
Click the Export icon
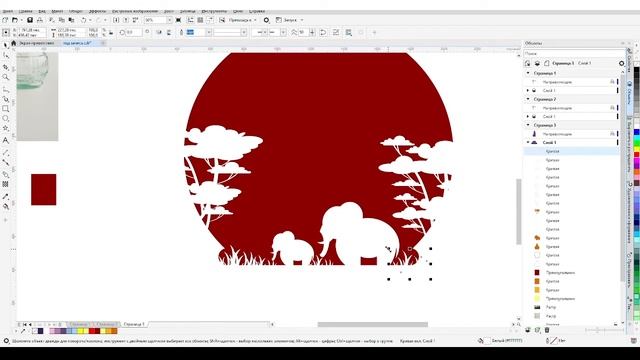pyautogui.click(x=126, y=20)
